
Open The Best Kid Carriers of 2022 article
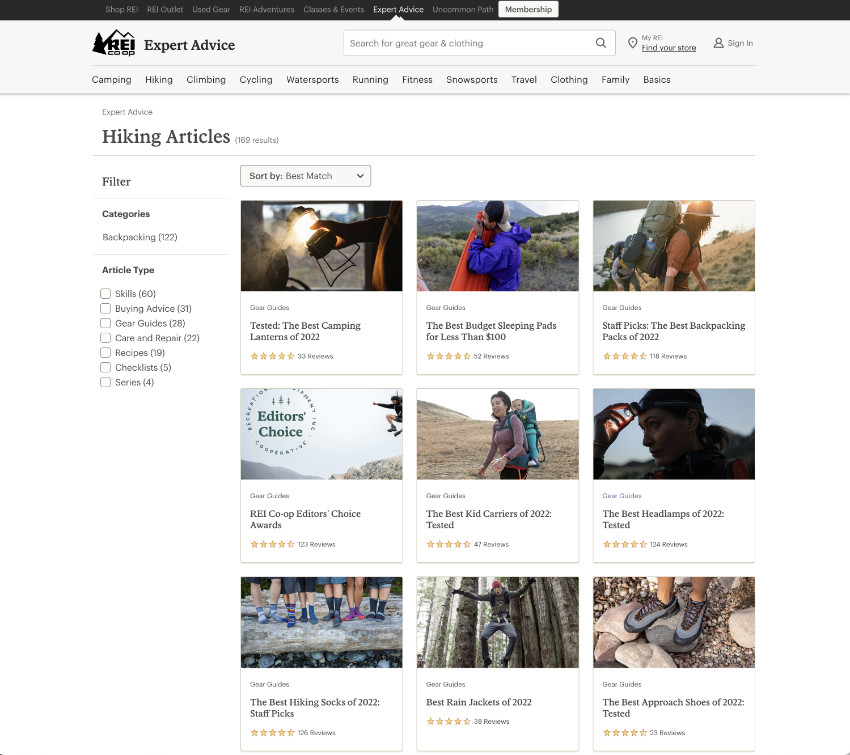point(488,519)
